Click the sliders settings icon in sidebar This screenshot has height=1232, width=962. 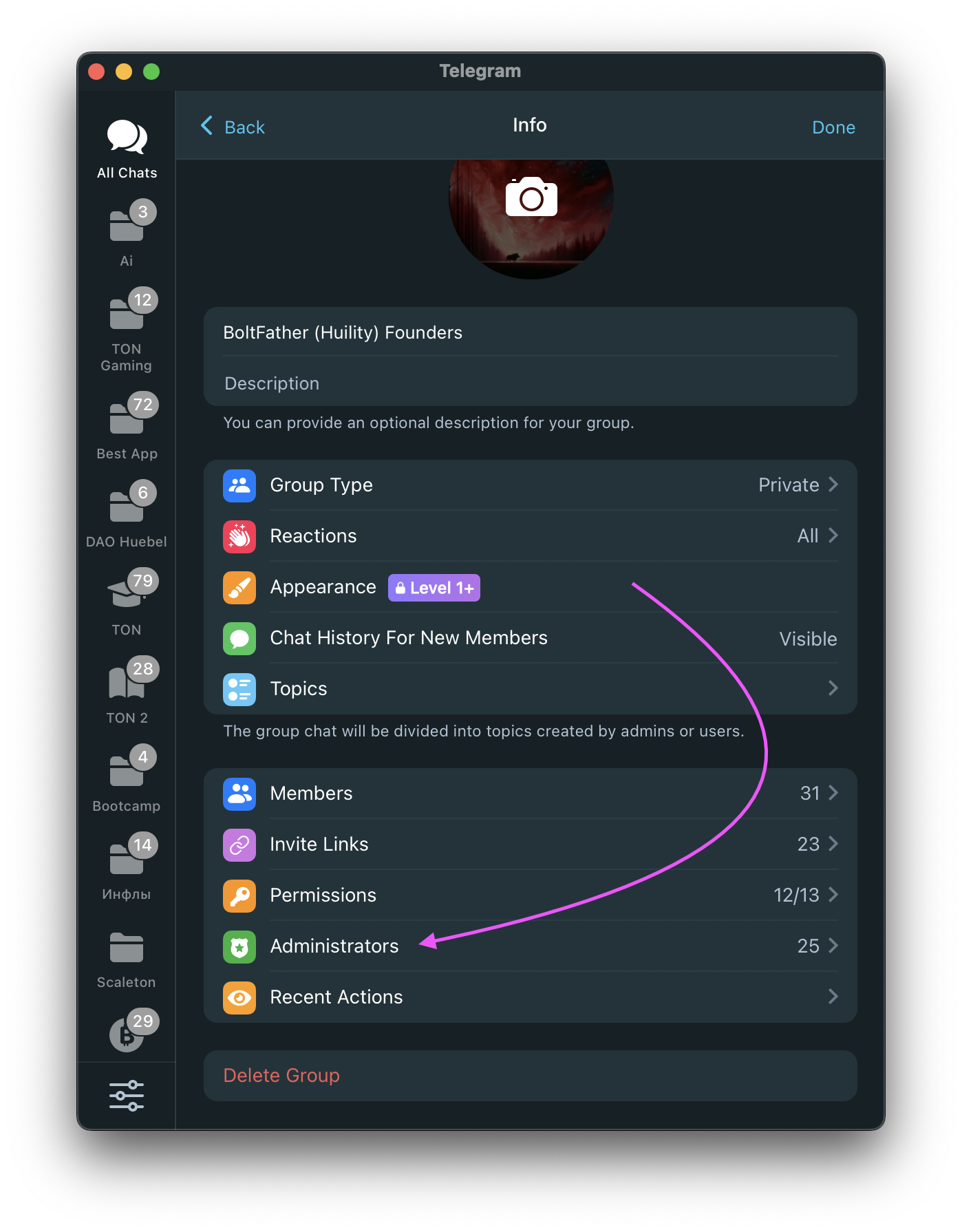coord(127,1095)
